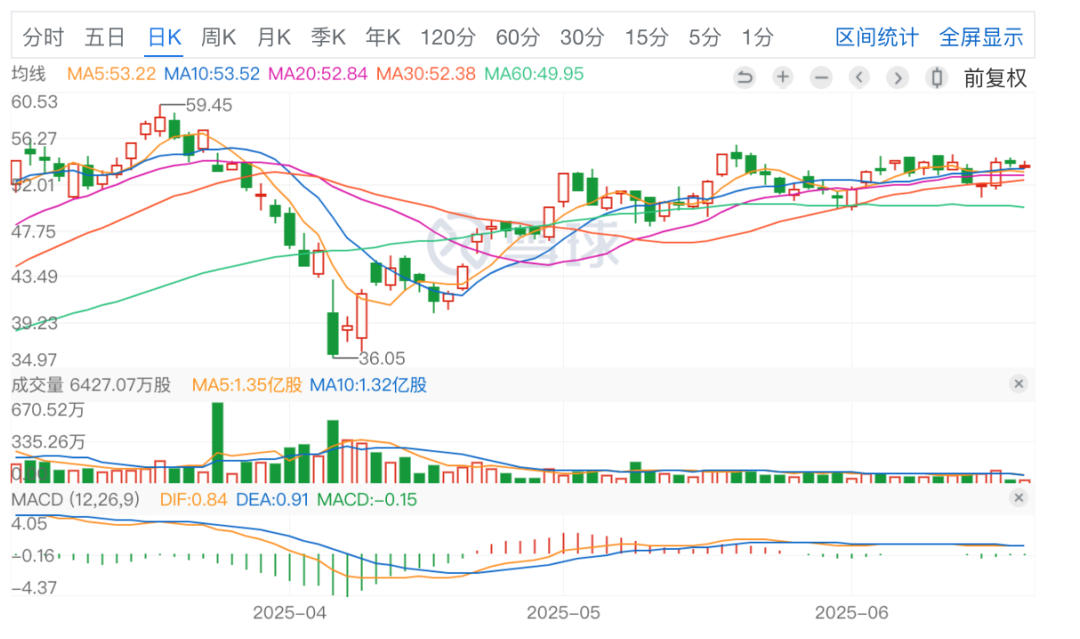Screen dimensions: 1080x639
Task: Select the 月K monthly tab
Action: click(x=273, y=37)
